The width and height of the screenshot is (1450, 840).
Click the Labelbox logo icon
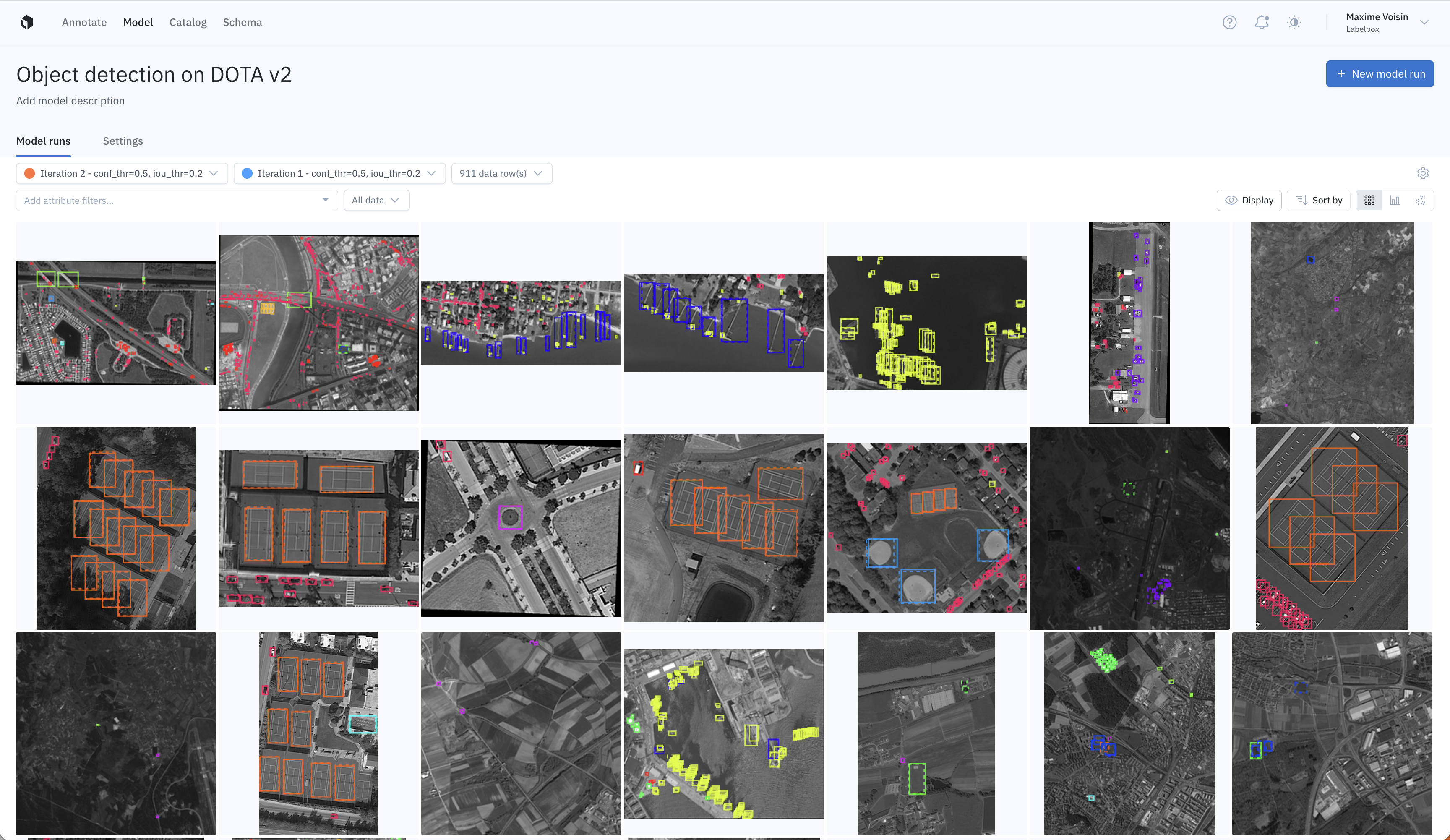pos(26,22)
